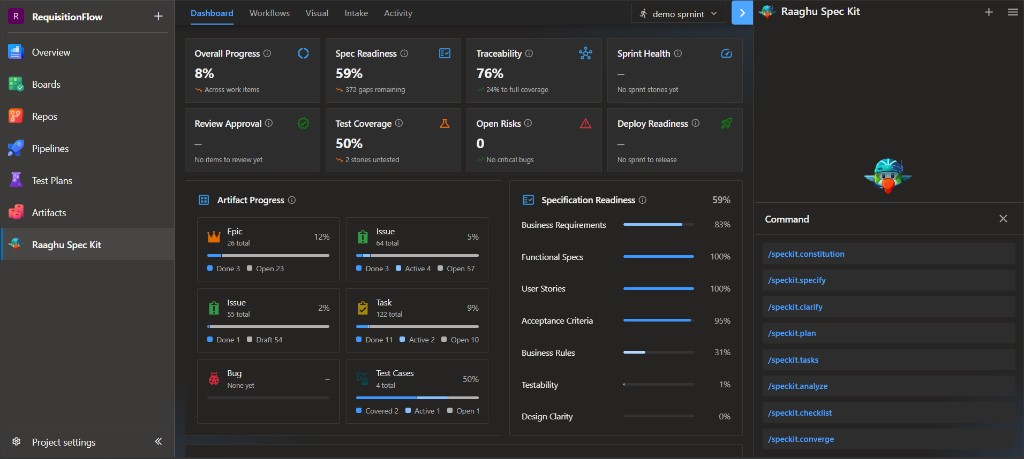Click the Business Requirements progress bar

(658, 225)
